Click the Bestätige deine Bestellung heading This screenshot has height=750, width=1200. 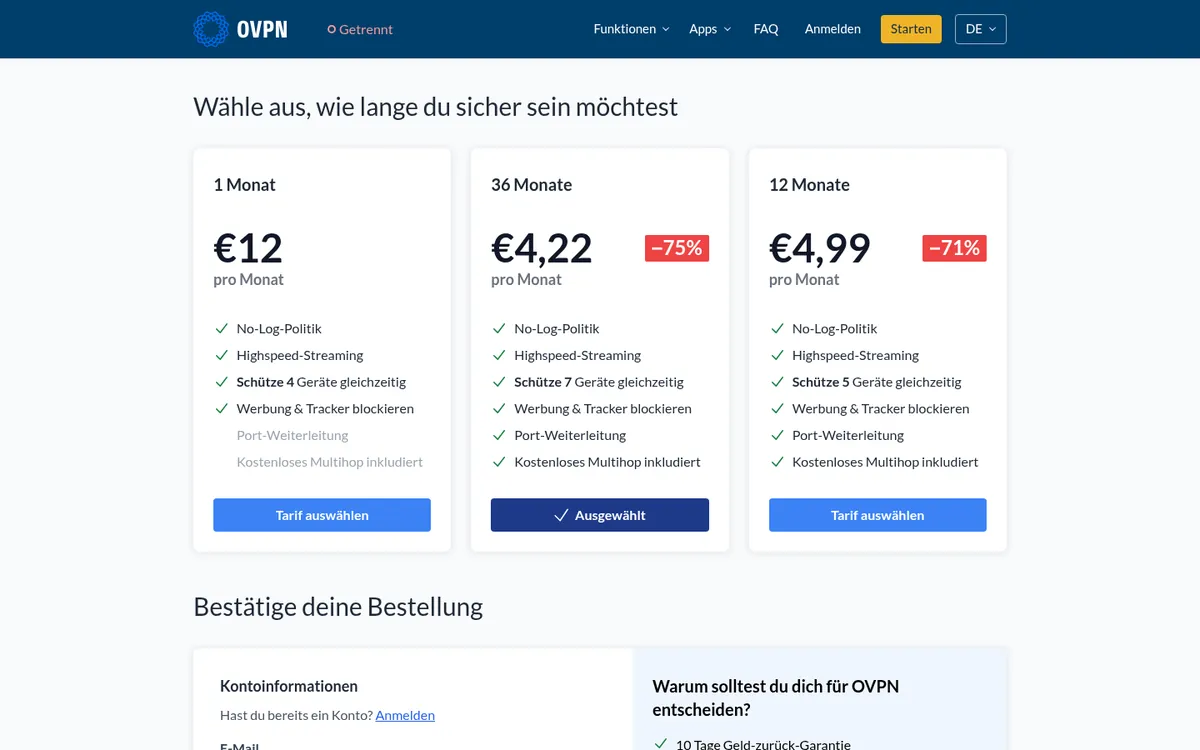pos(338,607)
